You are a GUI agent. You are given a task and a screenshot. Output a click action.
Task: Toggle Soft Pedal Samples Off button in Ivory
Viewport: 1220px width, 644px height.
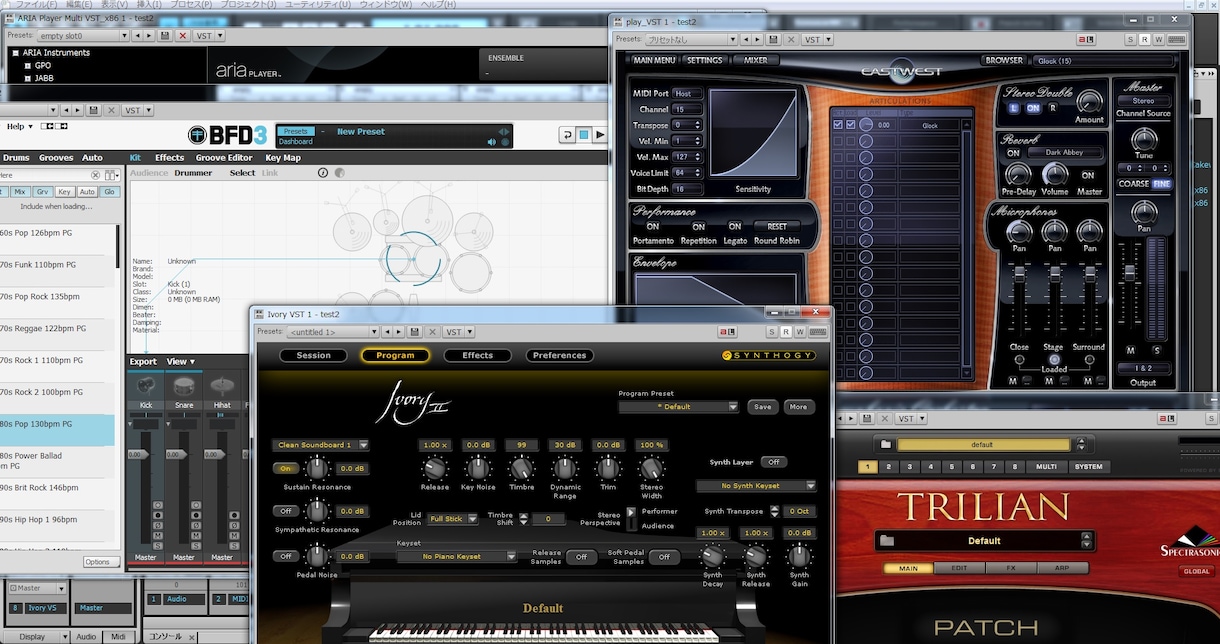(663, 557)
